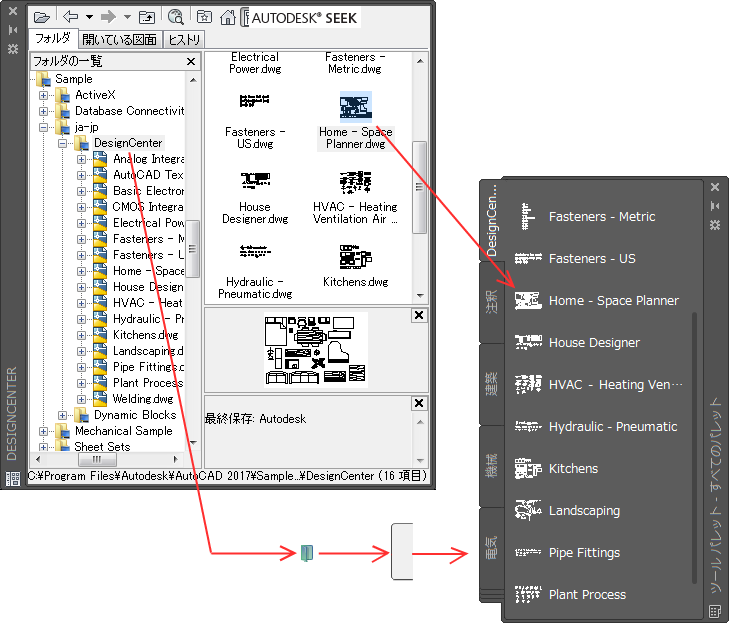Close the フォルダの一覧 pane

coord(191,61)
